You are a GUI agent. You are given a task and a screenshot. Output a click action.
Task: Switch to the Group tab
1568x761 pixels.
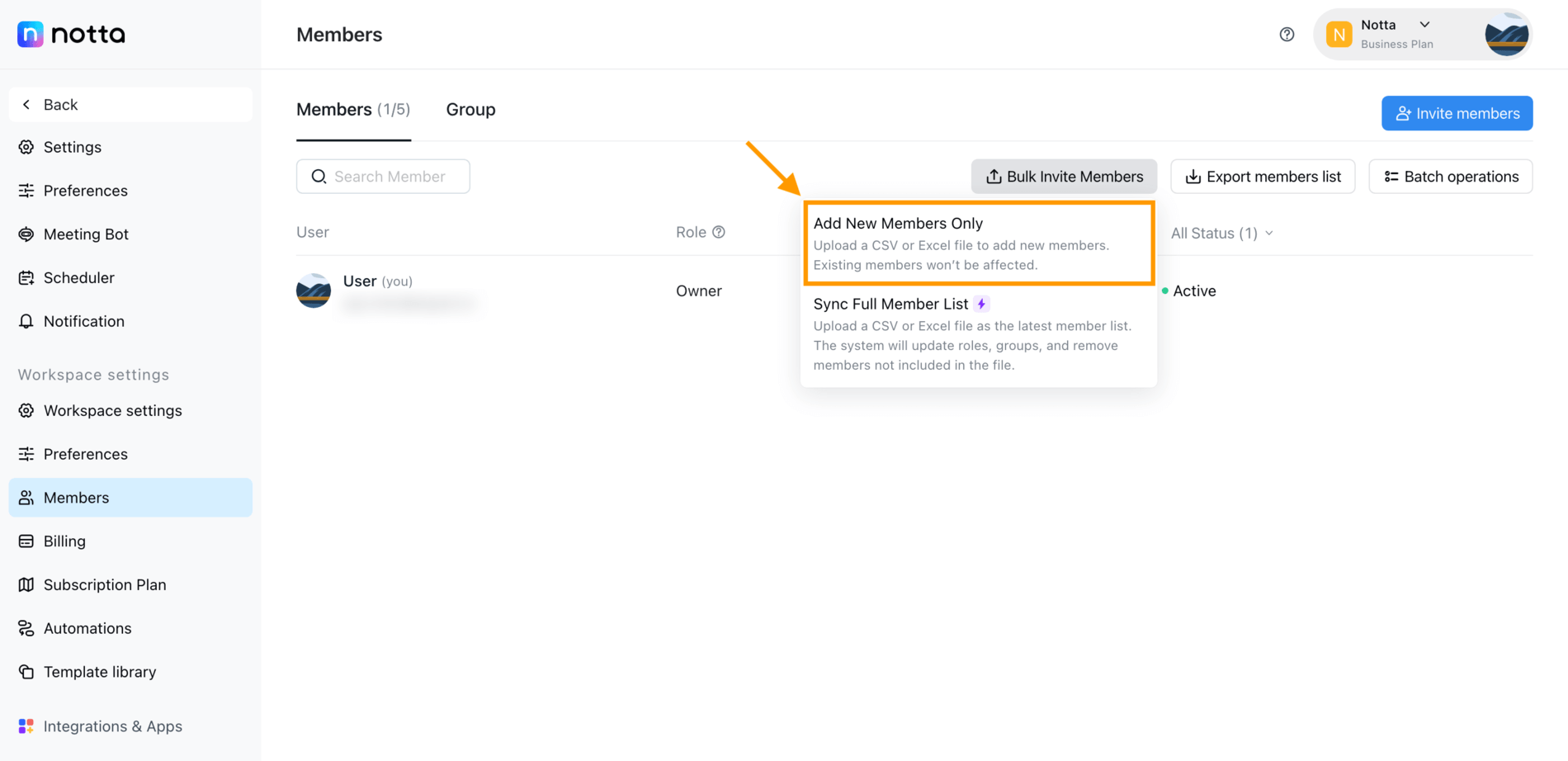pos(470,110)
